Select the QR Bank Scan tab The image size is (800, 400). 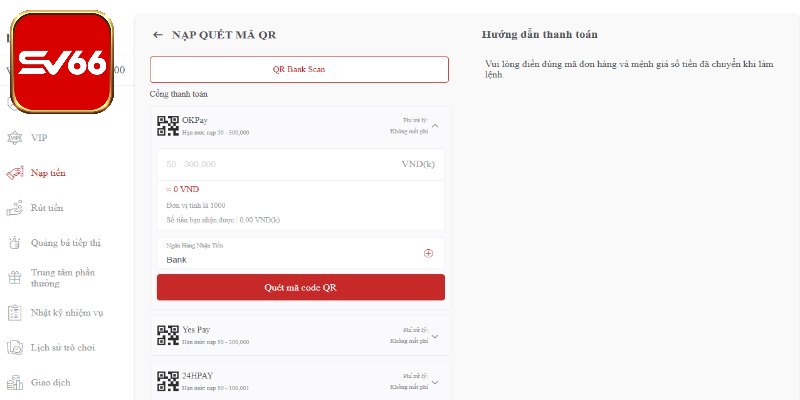pos(299,69)
